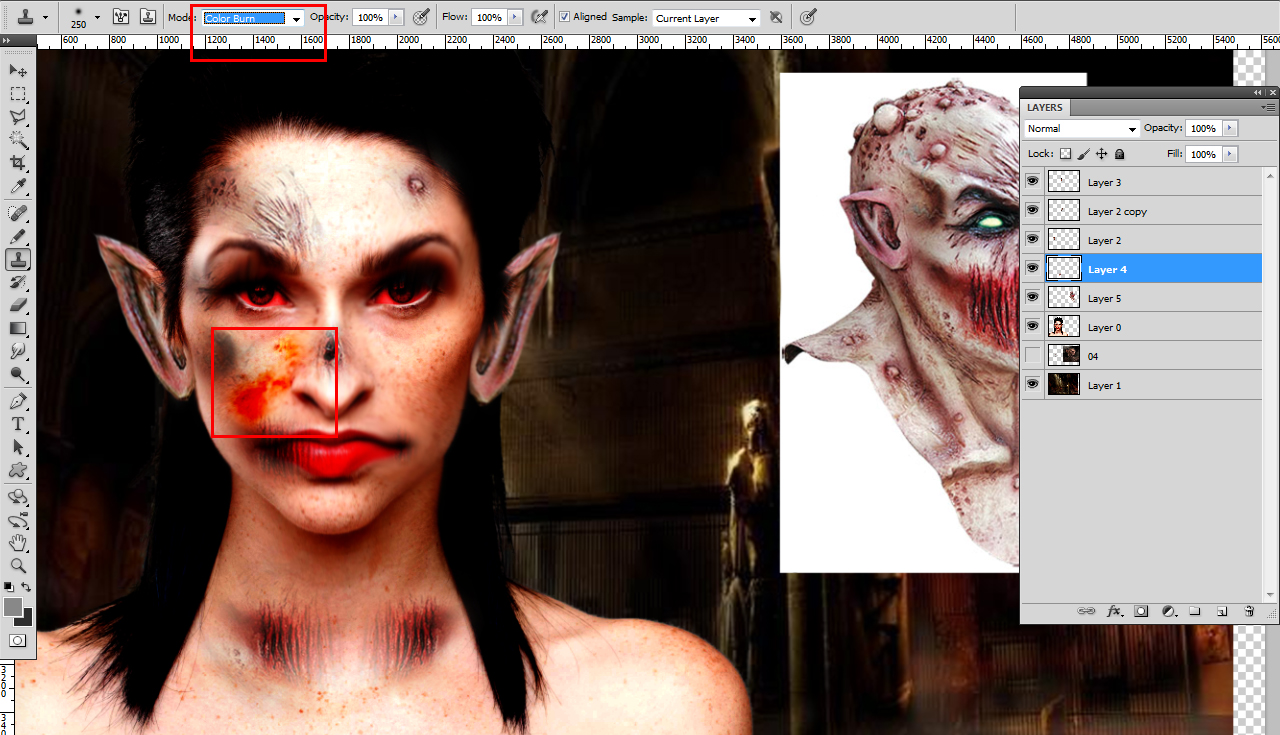Hide Layer 5 visibility eye
The height and width of the screenshot is (735, 1280).
point(1033,298)
